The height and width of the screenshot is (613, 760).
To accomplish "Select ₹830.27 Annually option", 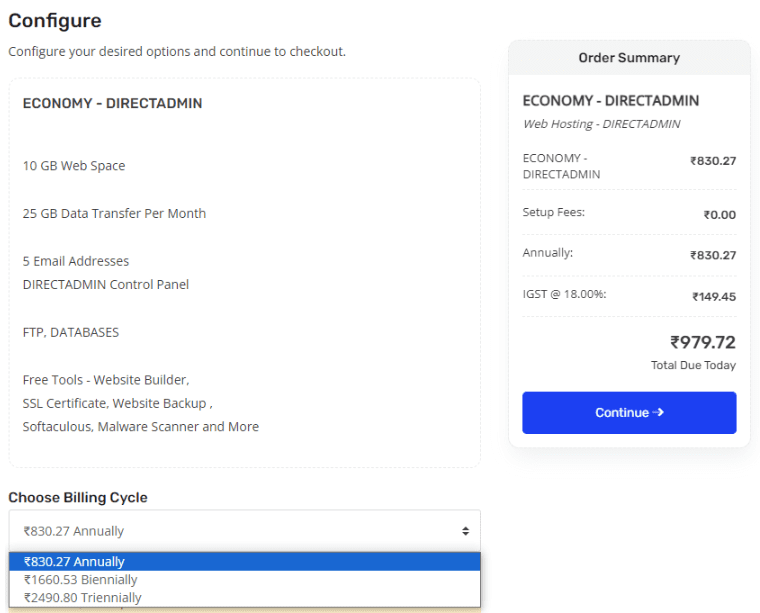I will coord(244,562).
